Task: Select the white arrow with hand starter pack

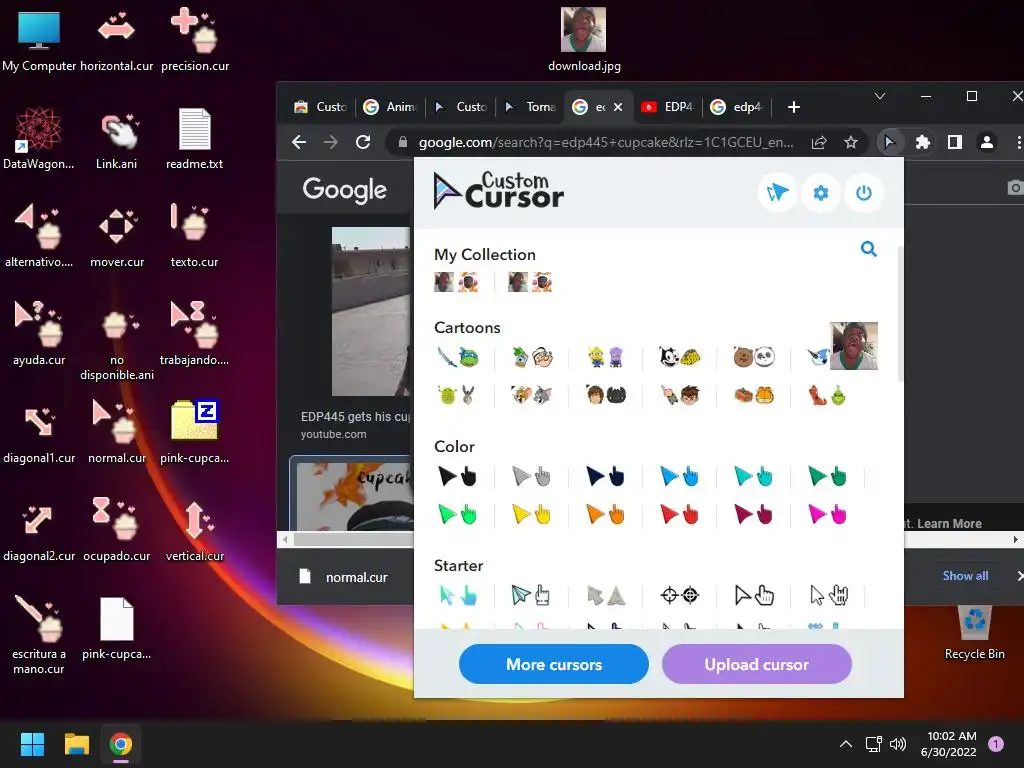Action: [753, 595]
